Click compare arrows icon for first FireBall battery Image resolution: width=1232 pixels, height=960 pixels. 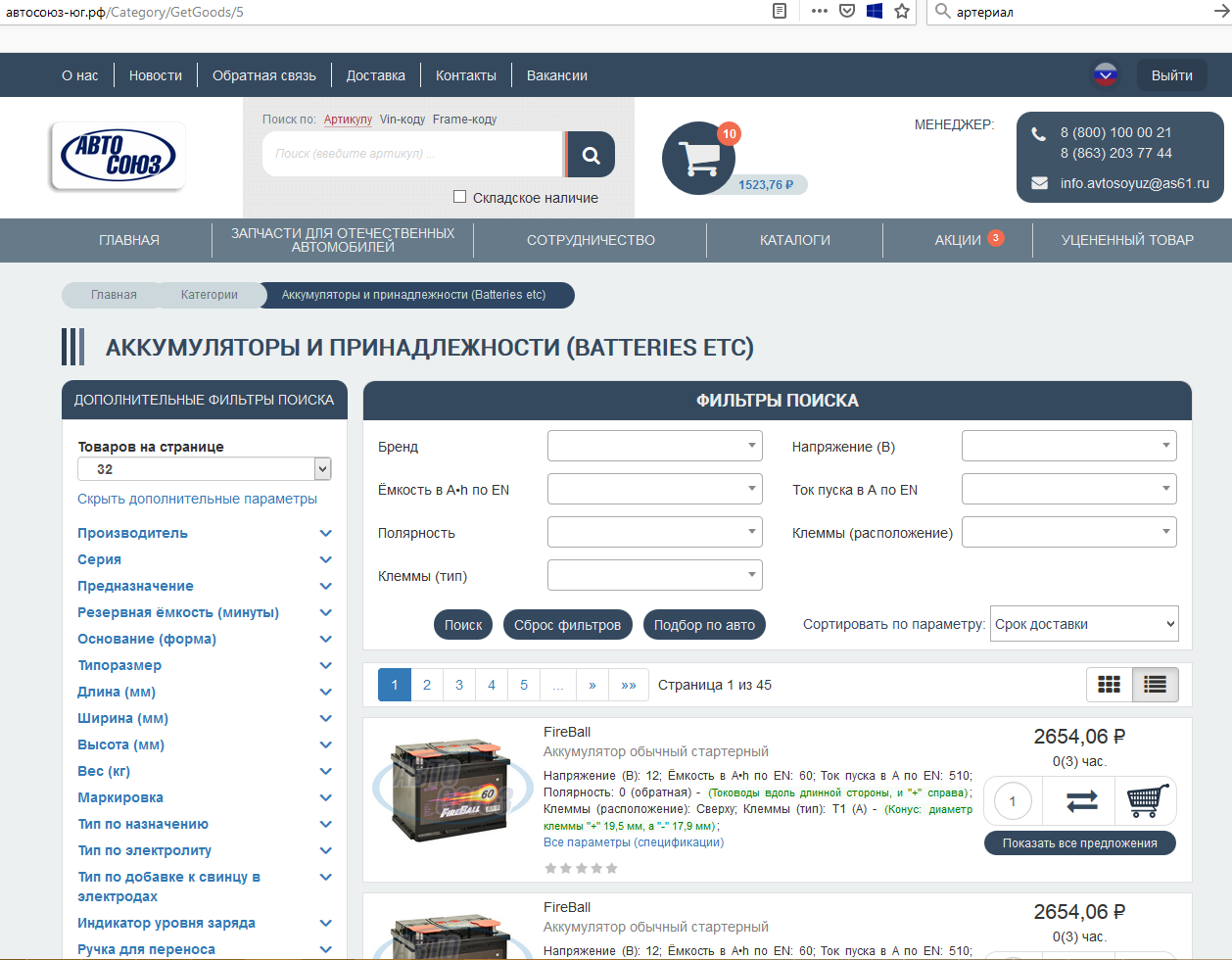pyautogui.click(x=1080, y=801)
